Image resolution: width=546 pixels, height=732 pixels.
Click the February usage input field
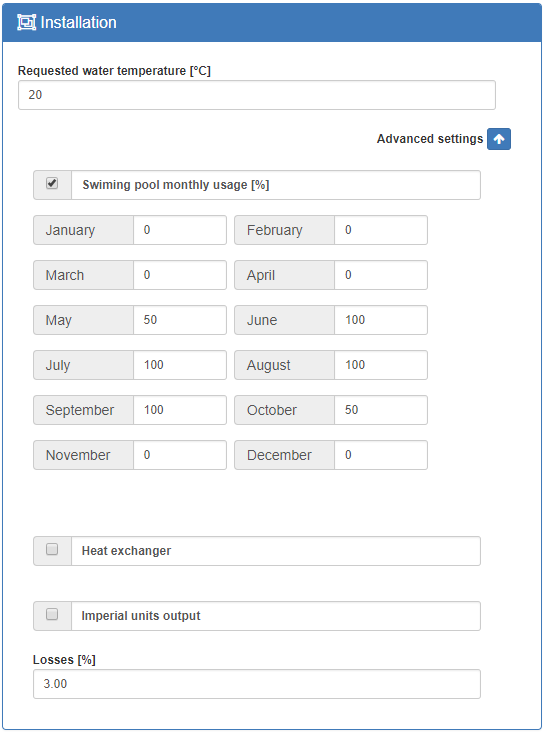click(381, 230)
